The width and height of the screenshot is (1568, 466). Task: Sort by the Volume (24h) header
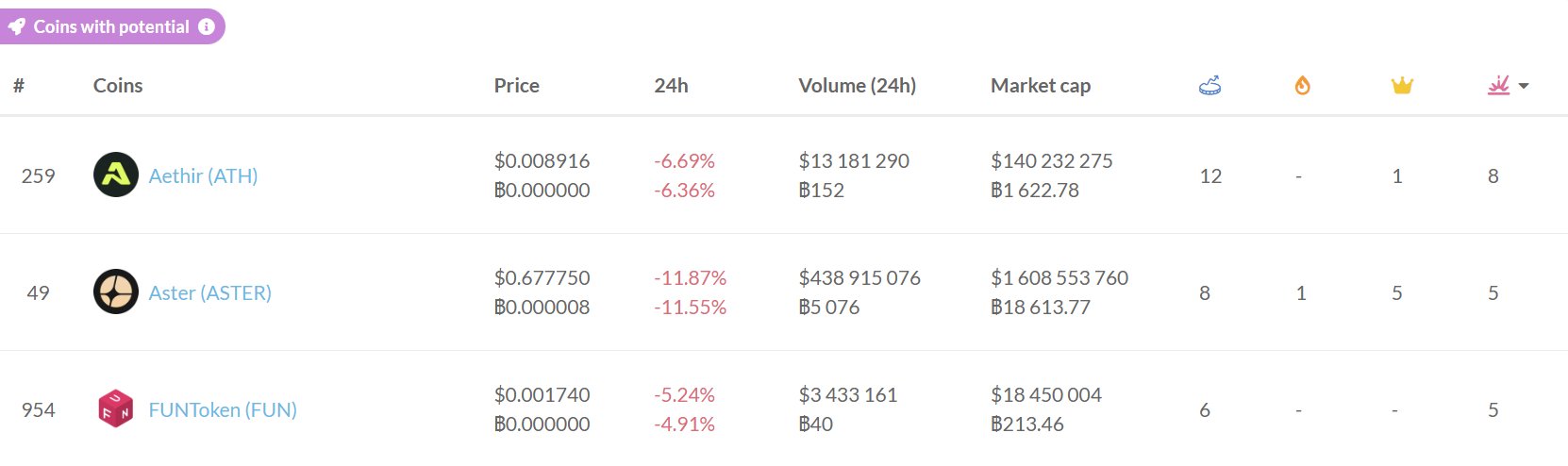[x=857, y=86]
